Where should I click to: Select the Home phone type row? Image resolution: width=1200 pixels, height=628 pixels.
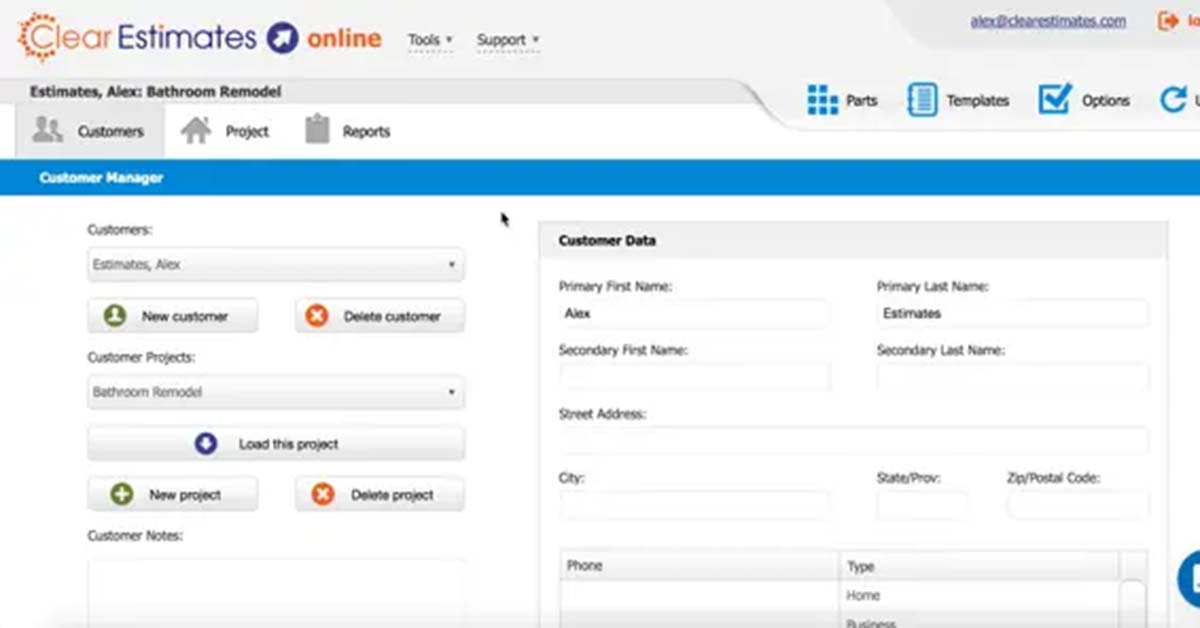click(x=980, y=595)
